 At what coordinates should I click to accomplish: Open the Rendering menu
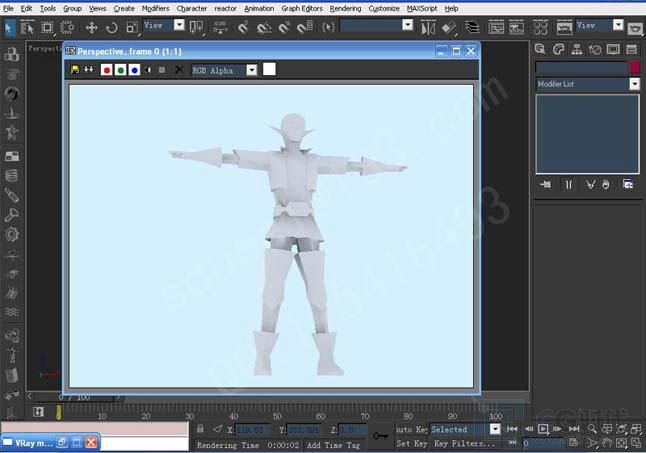[x=345, y=8]
